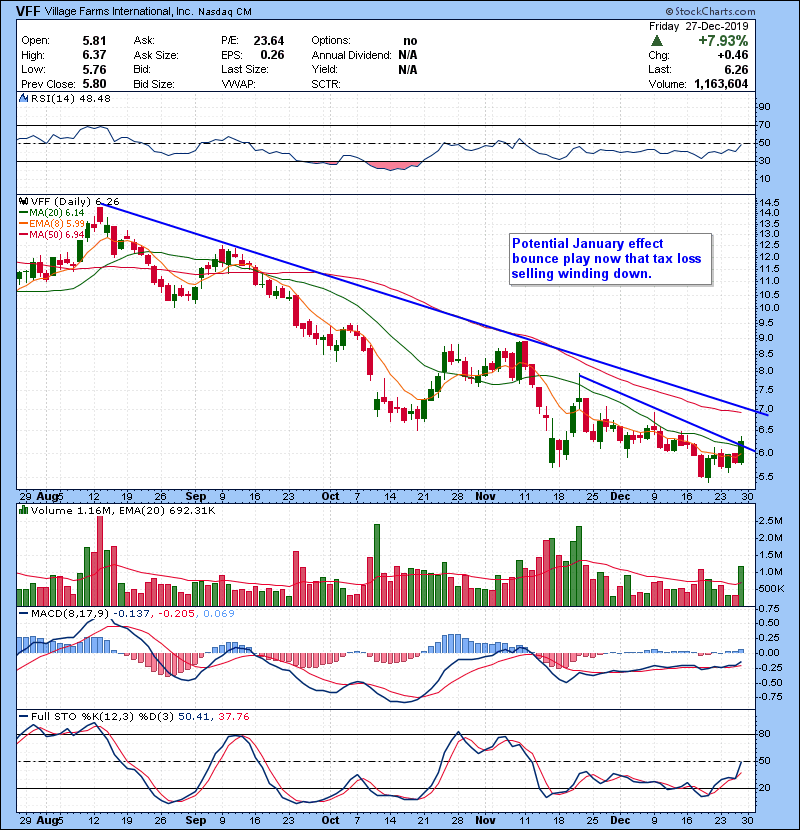Image resolution: width=800 pixels, height=830 pixels.
Task: Click the Annual Dividend N/A value
Action: tap(408, 55)
